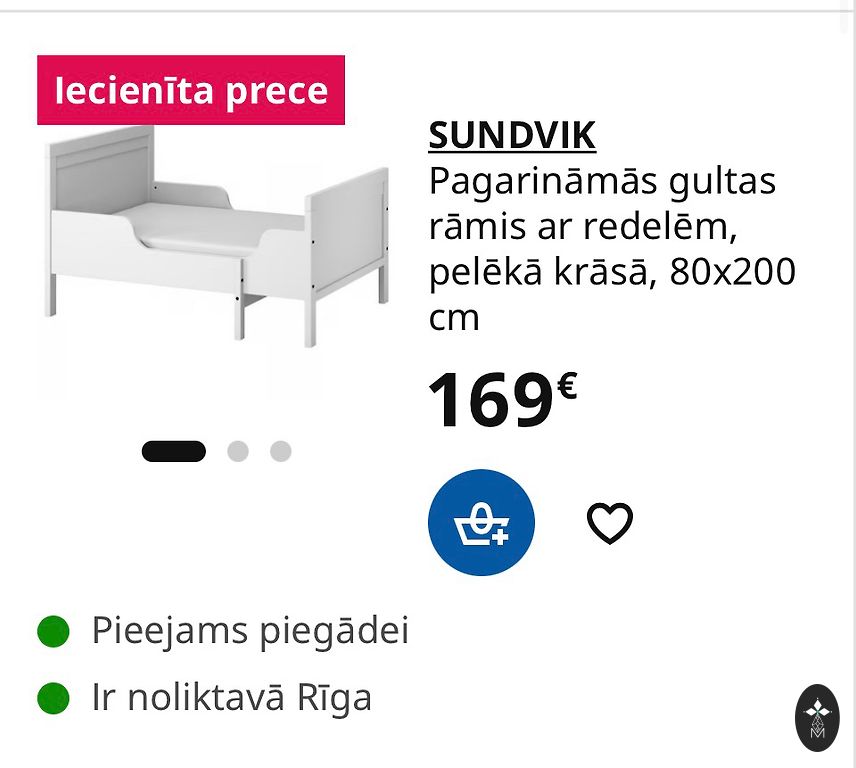Click the pelēkā krāsā color description text
This screenshot has width=856, height=768.
tap(542, 272)
